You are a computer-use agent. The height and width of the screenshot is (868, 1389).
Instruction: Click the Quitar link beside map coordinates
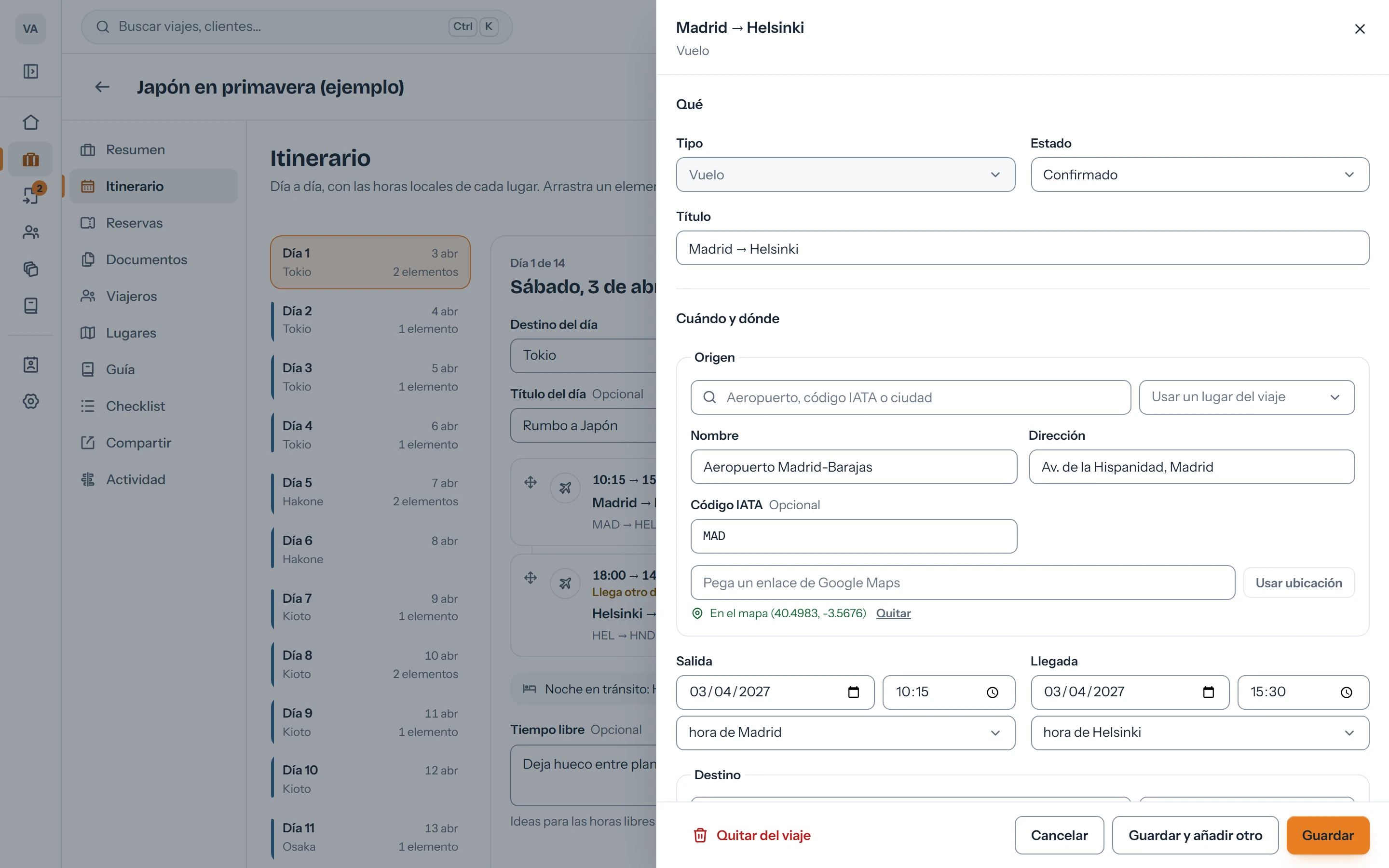click(893, 613)
